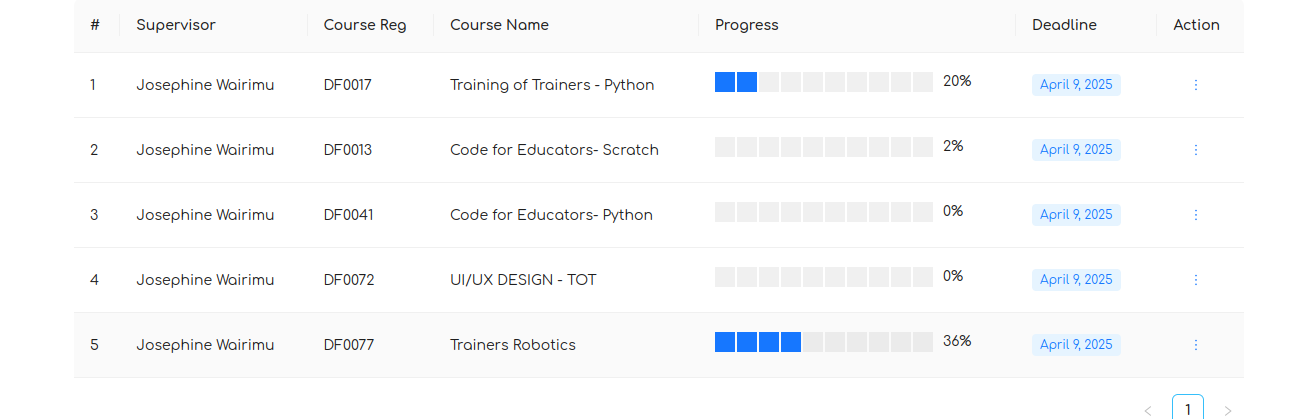Select course registration DF0041 cell

point(348,215)
